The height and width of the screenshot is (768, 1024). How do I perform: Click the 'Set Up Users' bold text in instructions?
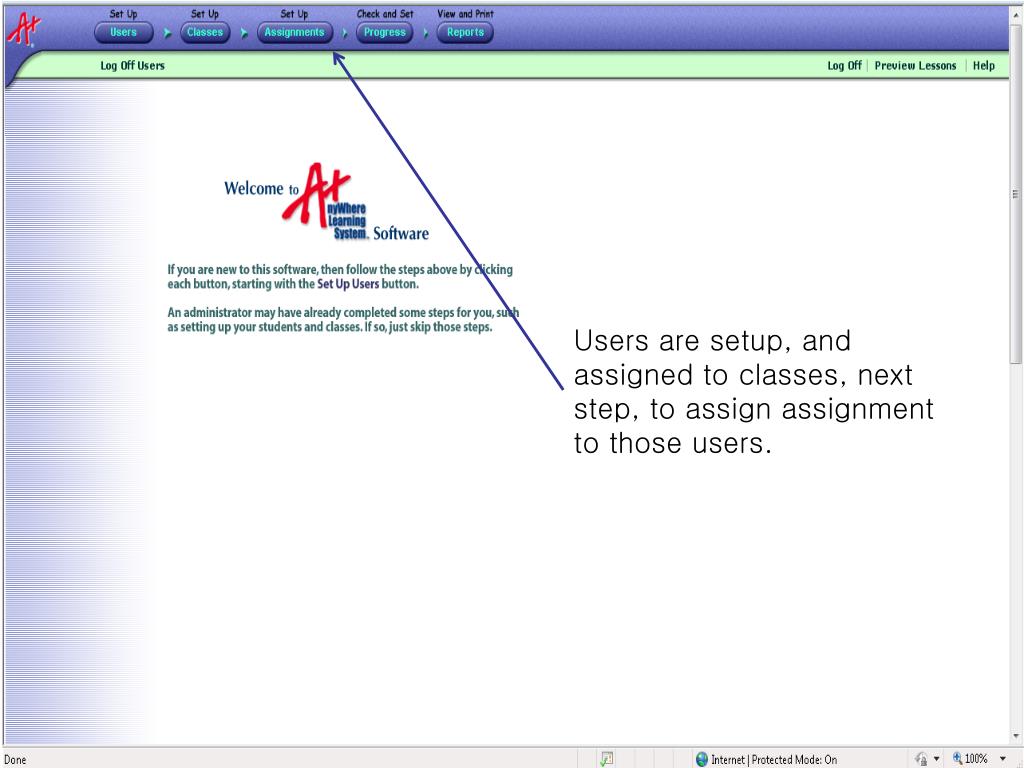tap(348, 284)
